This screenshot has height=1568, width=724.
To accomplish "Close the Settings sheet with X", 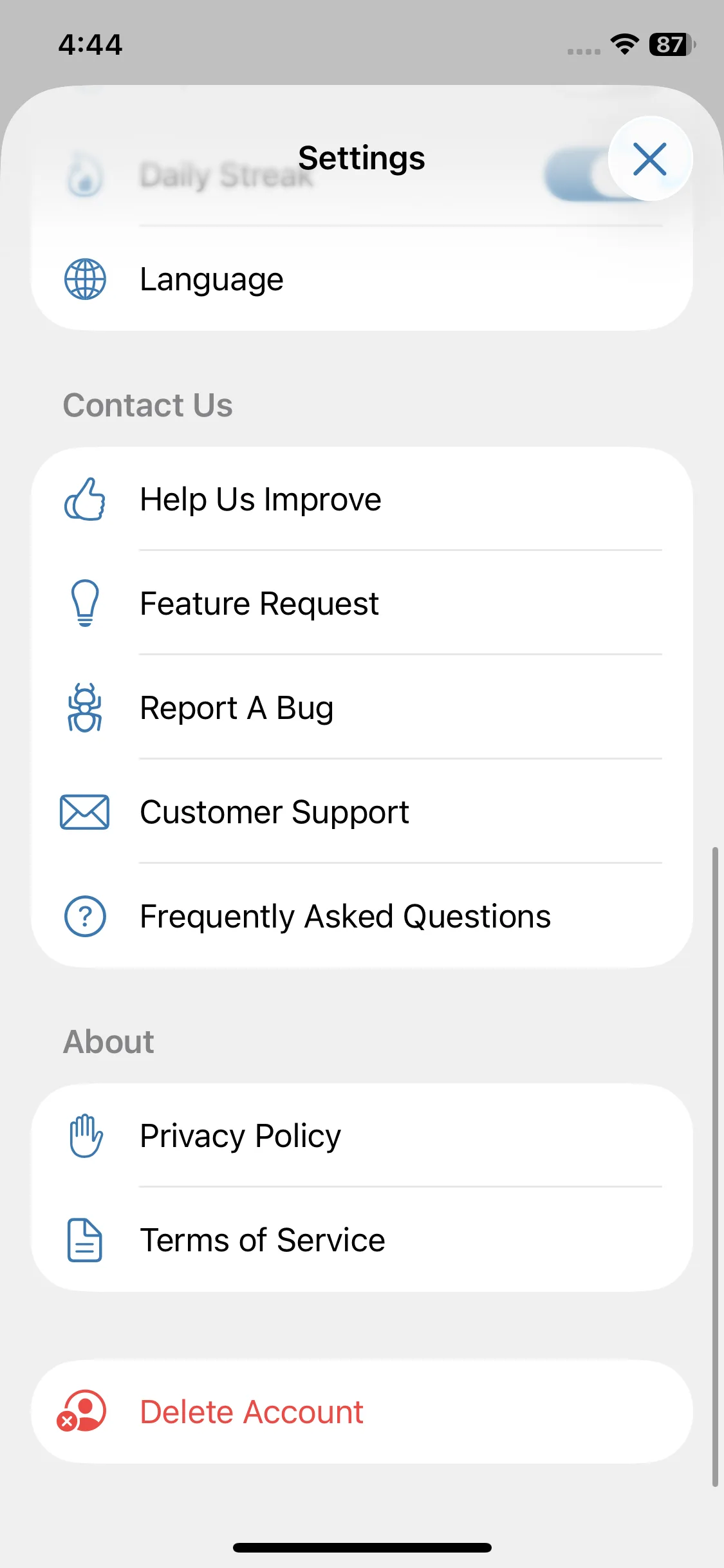I will [650, 159].
